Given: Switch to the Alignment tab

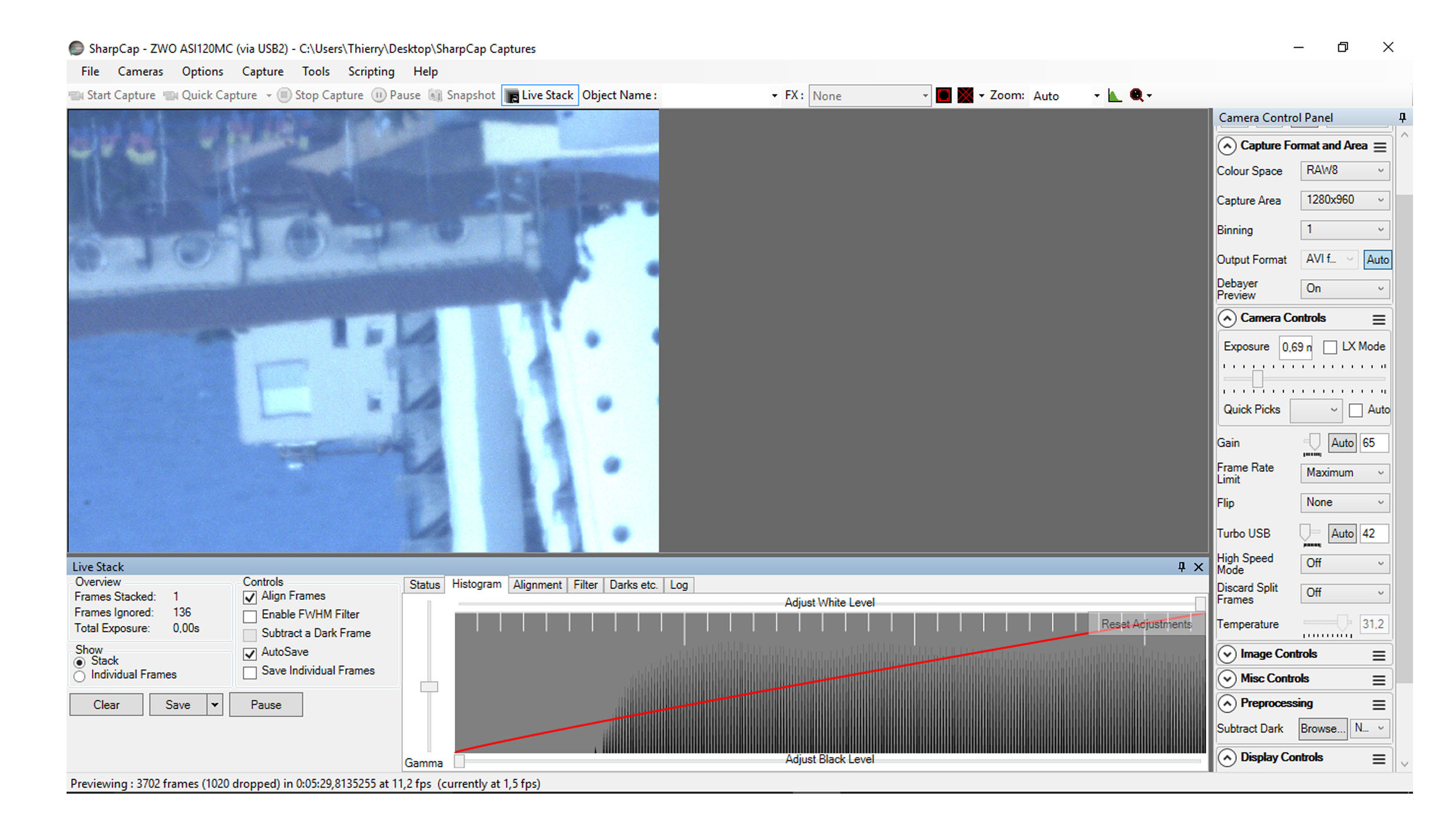Looking at the screenshot, I should [x=537, y=585].
